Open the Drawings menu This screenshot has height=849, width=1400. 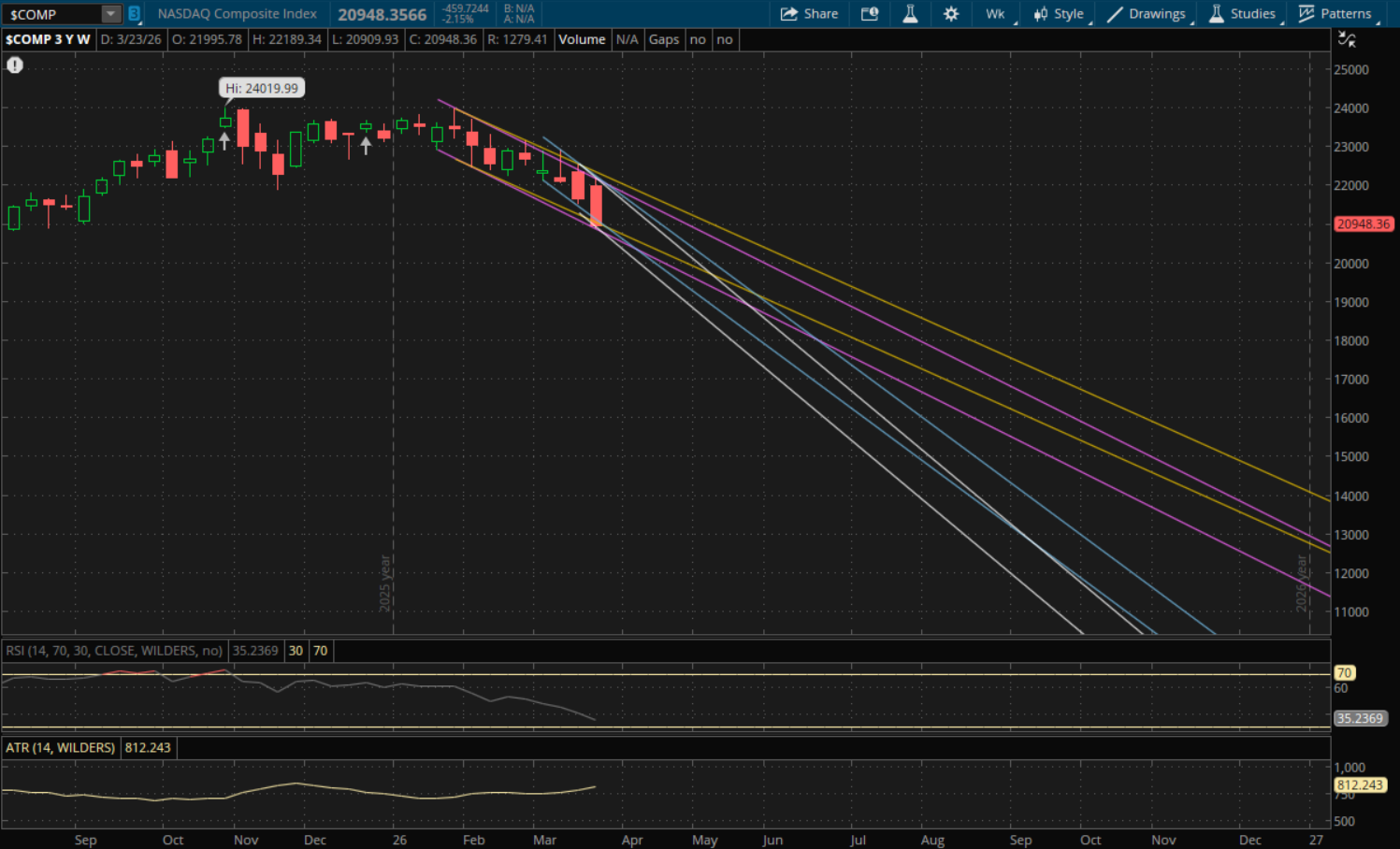1147,14
